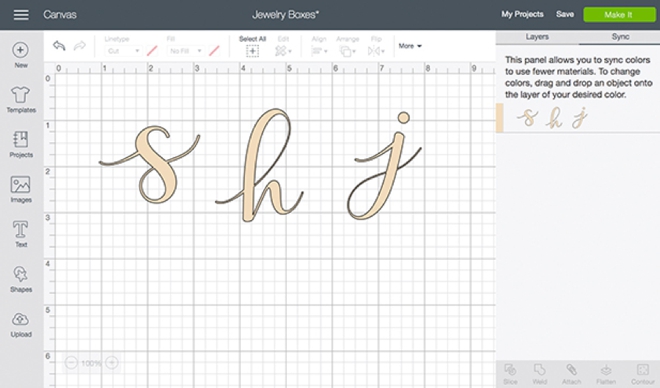Click the Attach tool

[571, 374]
